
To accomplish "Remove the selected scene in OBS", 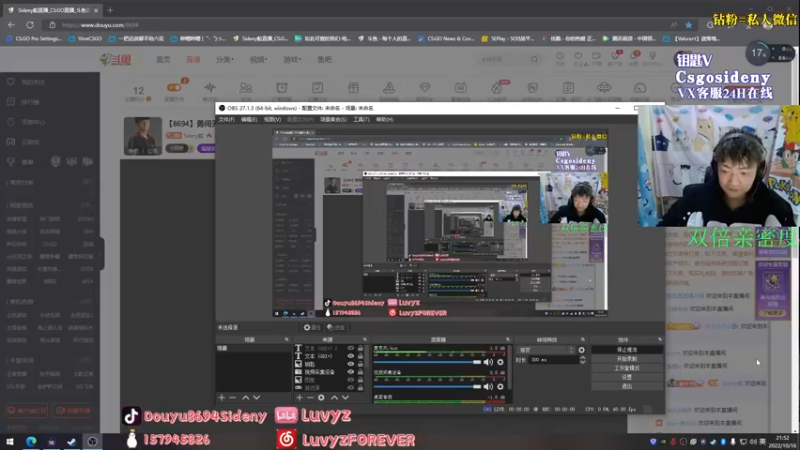I will [x=233, y=397].
